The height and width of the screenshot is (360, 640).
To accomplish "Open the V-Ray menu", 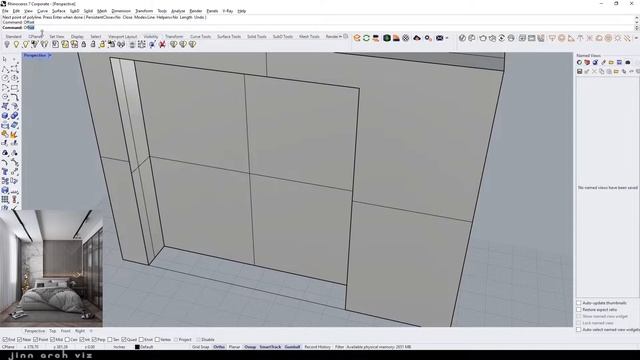I will [x=228, y=11].
